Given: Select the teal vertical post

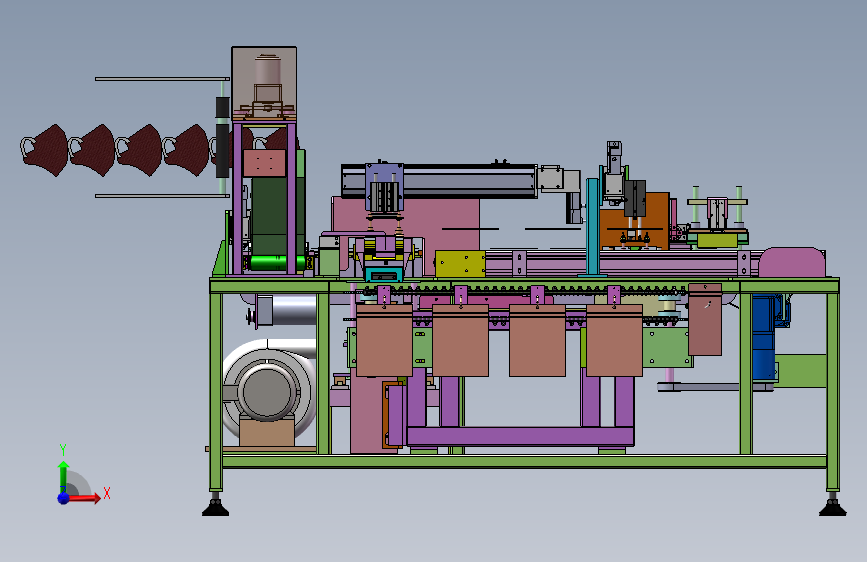Looking at the screenshot, I should (592, 227).
